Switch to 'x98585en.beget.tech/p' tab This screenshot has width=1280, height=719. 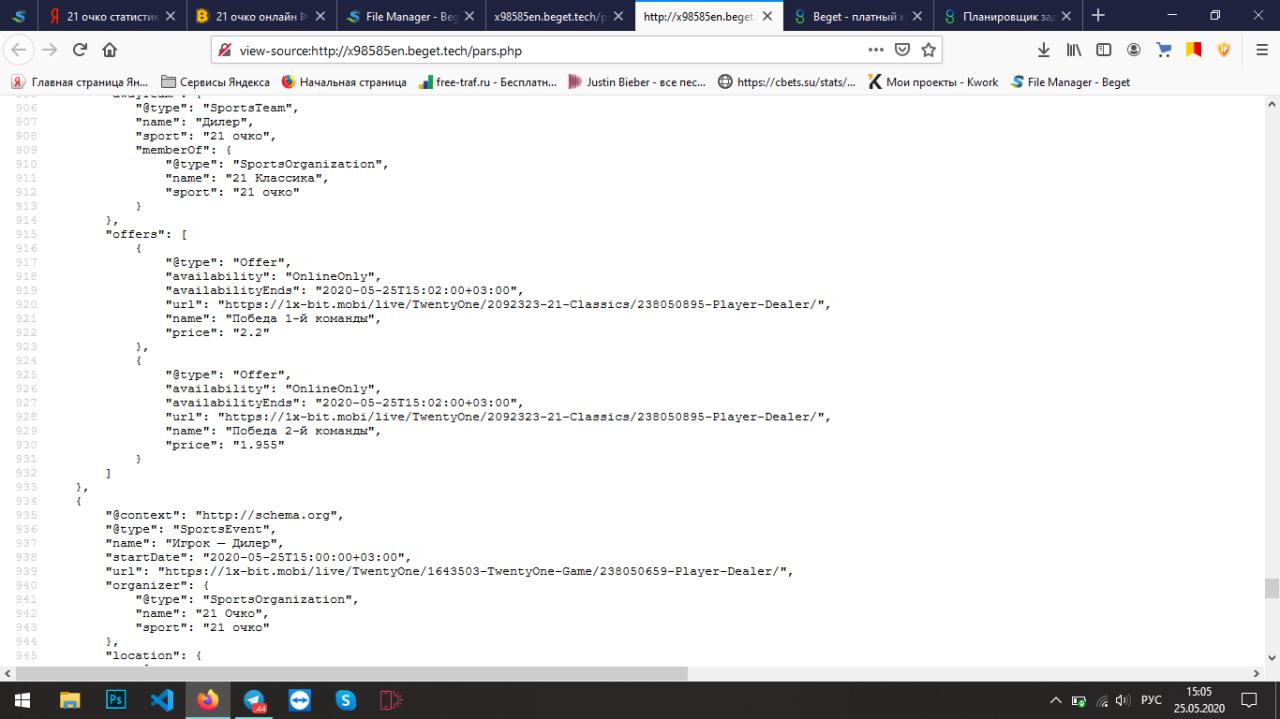[x=560, y=16]
